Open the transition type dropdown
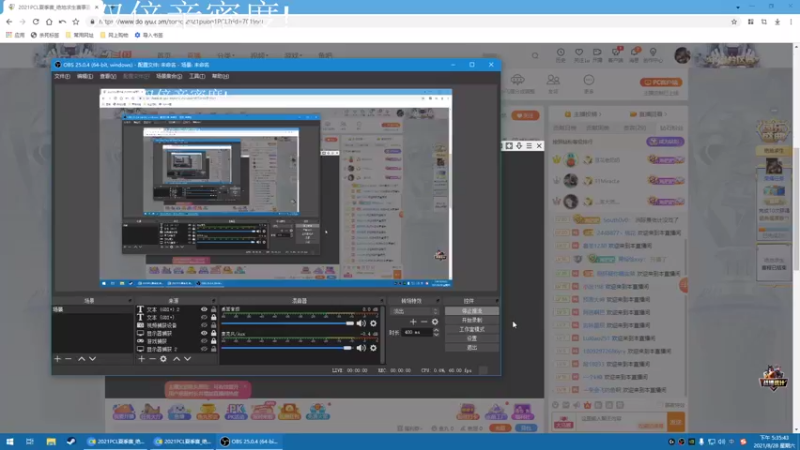The image size is (800, 450). pos(414,311)
